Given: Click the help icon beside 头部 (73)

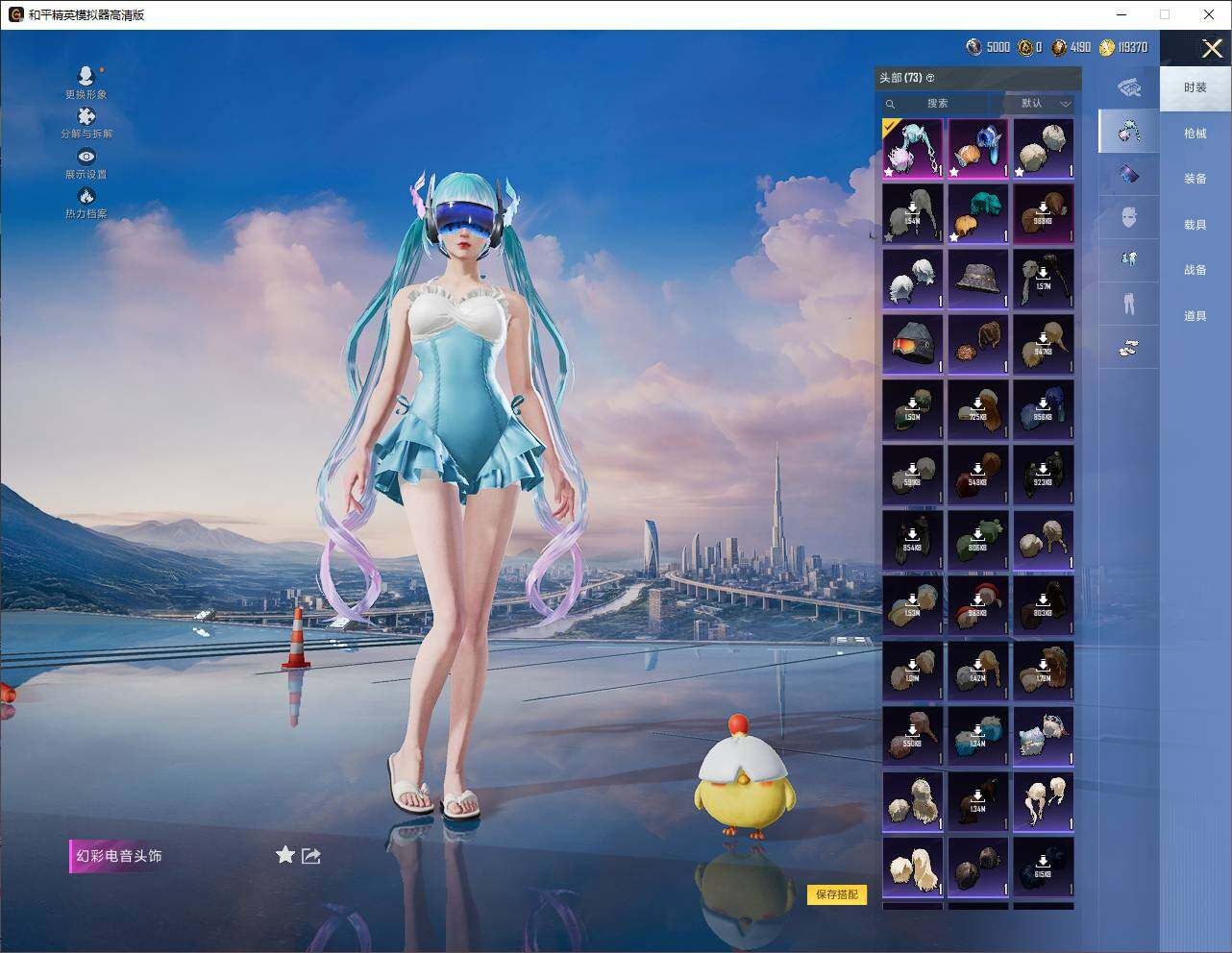Looking at the screenshot, I should click(x=930, y=78).
